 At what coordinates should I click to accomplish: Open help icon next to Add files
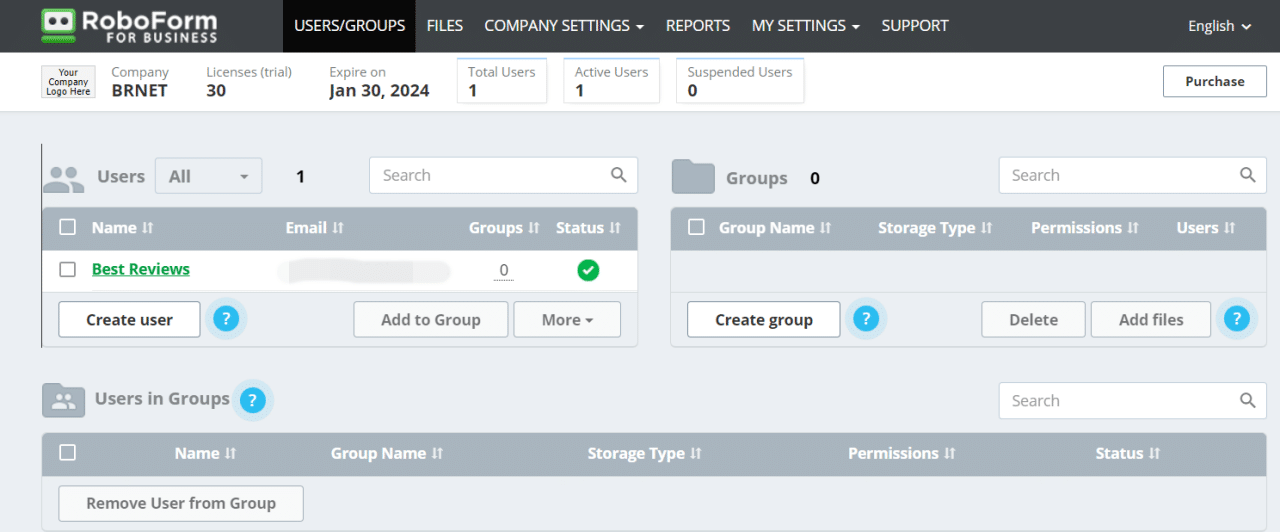coord(1237,319)
